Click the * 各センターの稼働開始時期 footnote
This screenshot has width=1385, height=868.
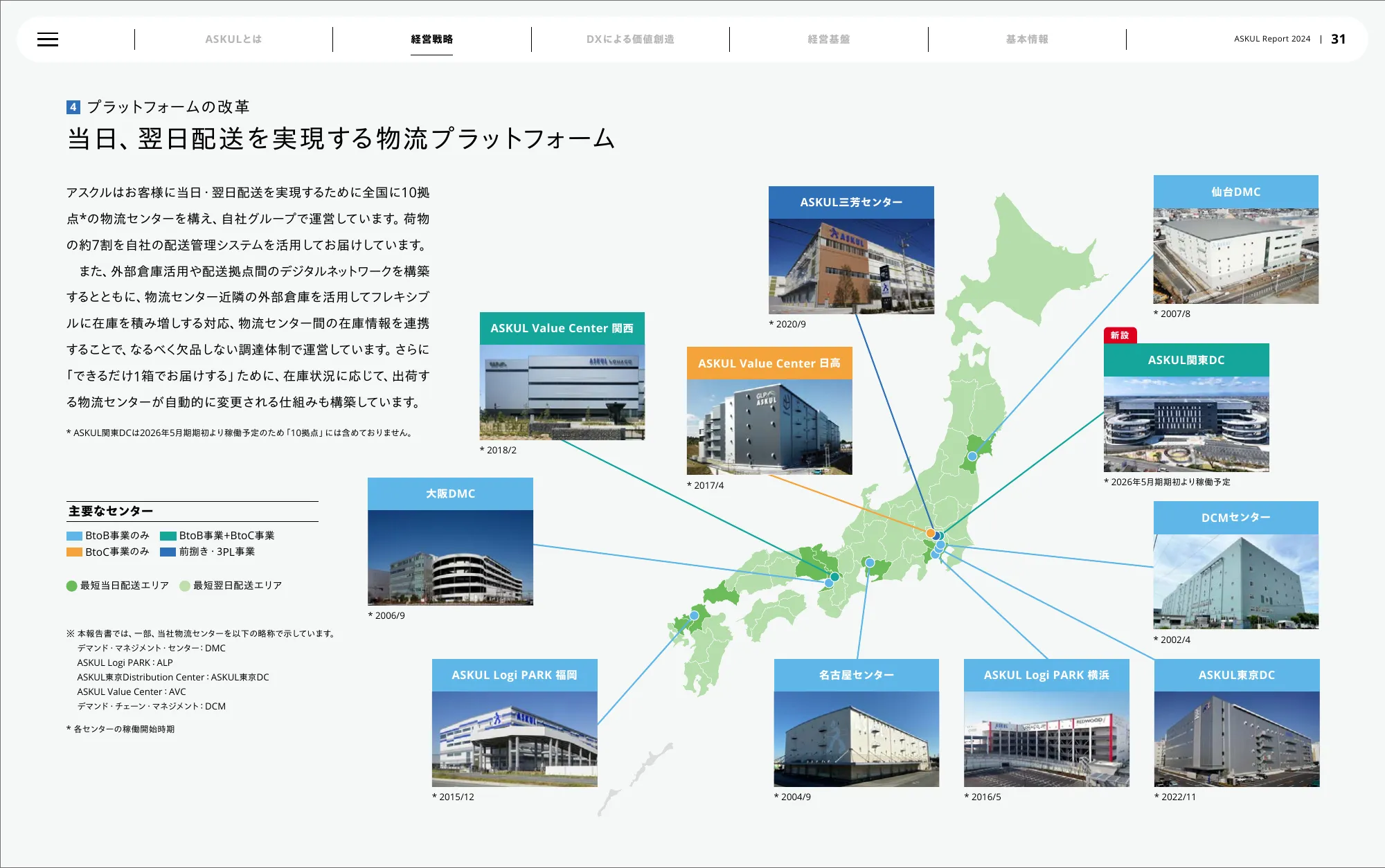pos(120,729)
